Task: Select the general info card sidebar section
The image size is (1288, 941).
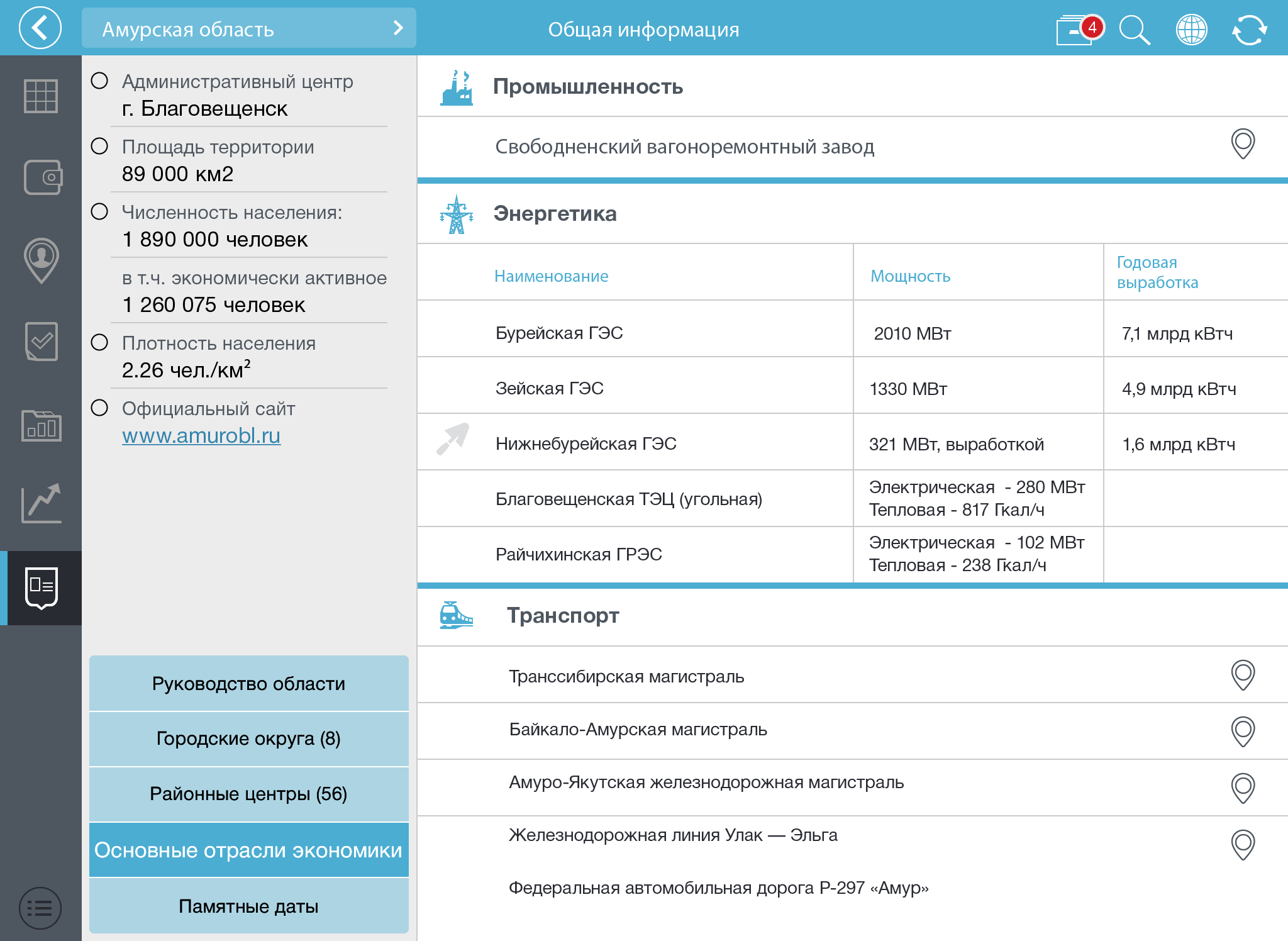Action: pos(41,588)
